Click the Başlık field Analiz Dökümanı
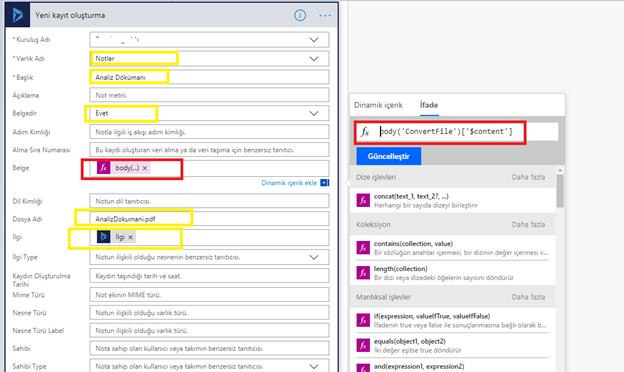Image resolution: width=624 pixels, height=372 pixels. click(209, 77)
